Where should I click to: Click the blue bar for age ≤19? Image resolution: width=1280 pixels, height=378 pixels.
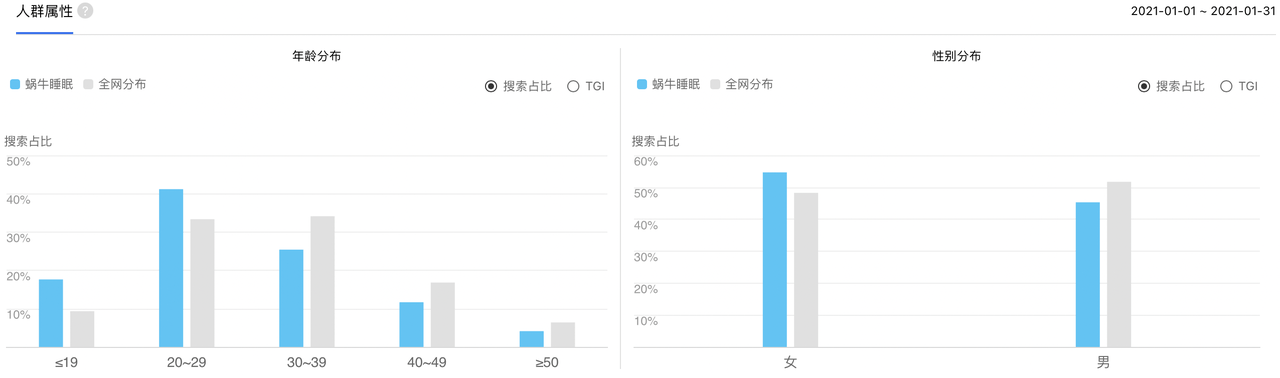coord(51,313)
